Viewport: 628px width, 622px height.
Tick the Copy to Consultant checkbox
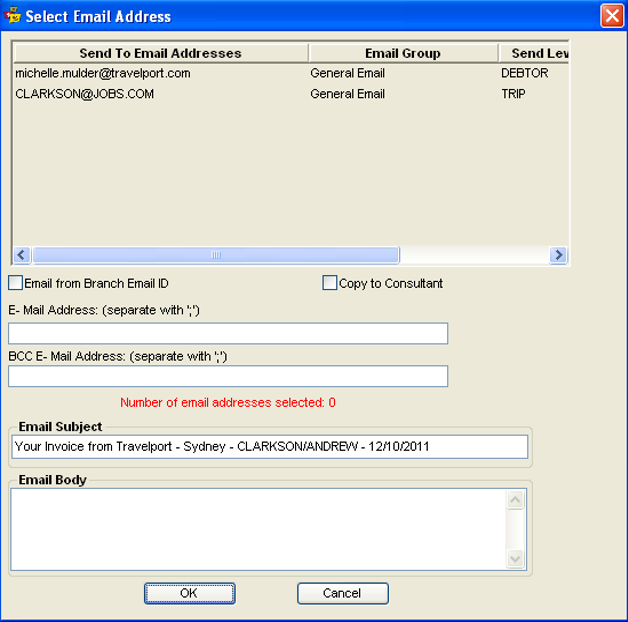[x=330, y=283]
